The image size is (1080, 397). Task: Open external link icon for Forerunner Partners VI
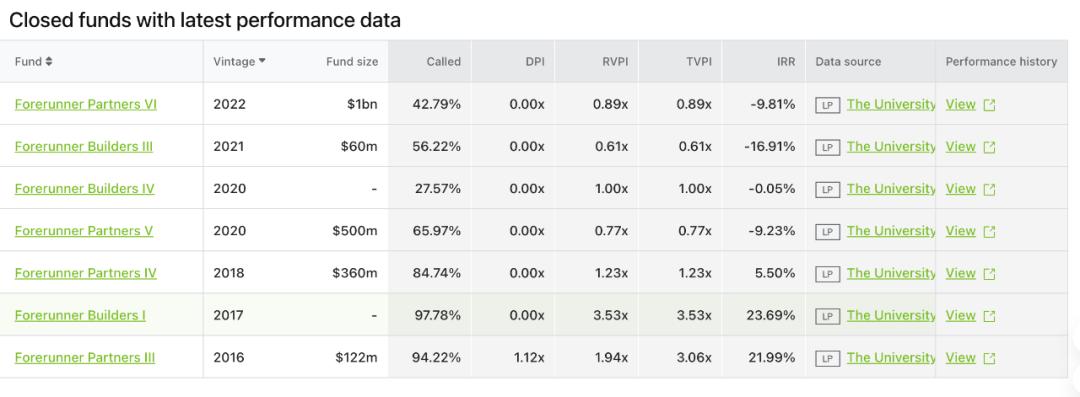click(990, 105)
